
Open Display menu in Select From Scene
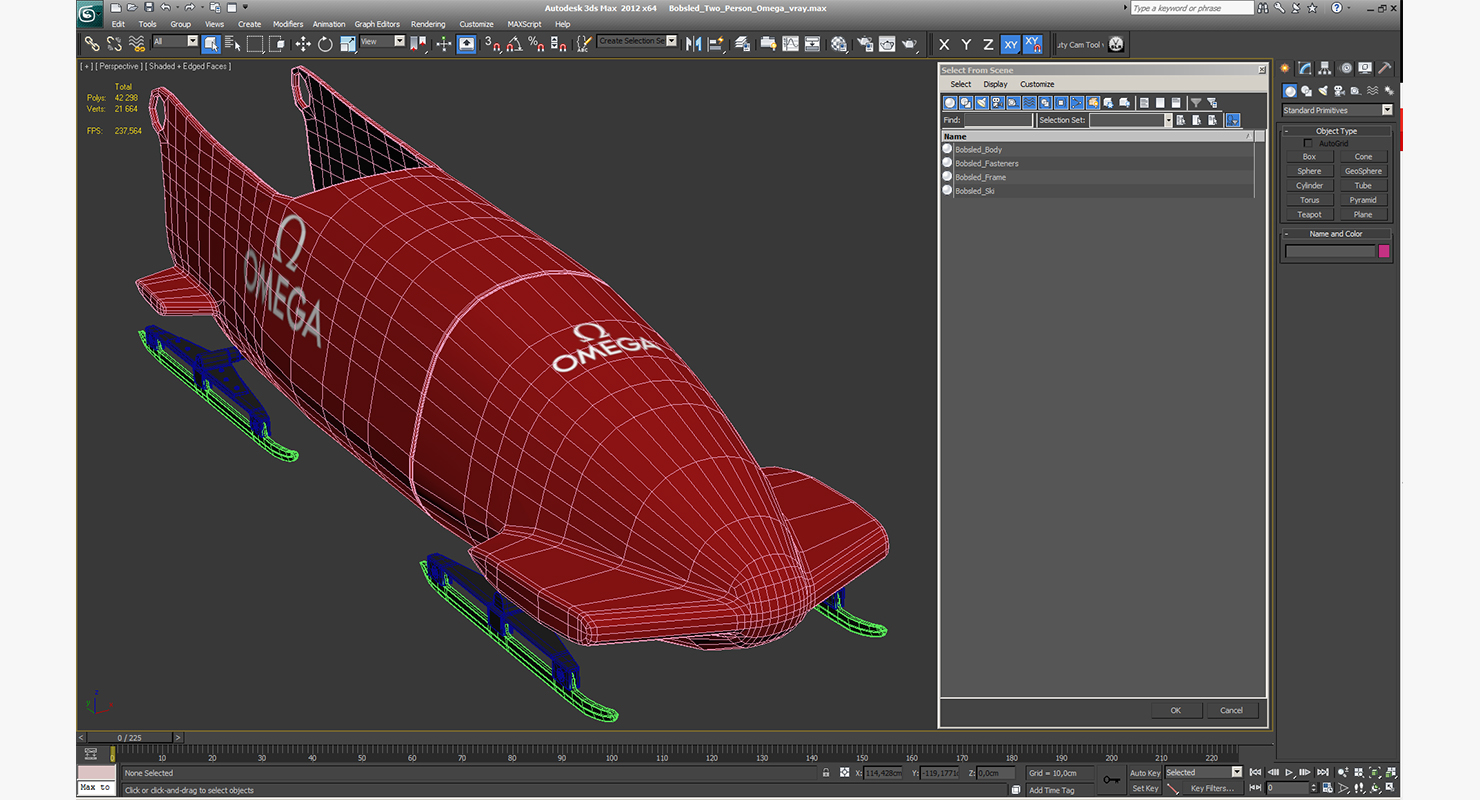995,84
